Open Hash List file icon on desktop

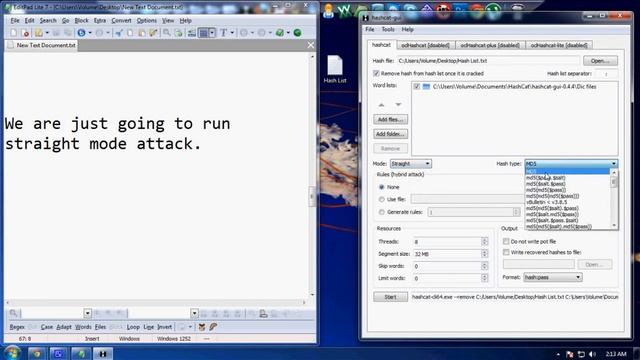[x=335, y=69]
